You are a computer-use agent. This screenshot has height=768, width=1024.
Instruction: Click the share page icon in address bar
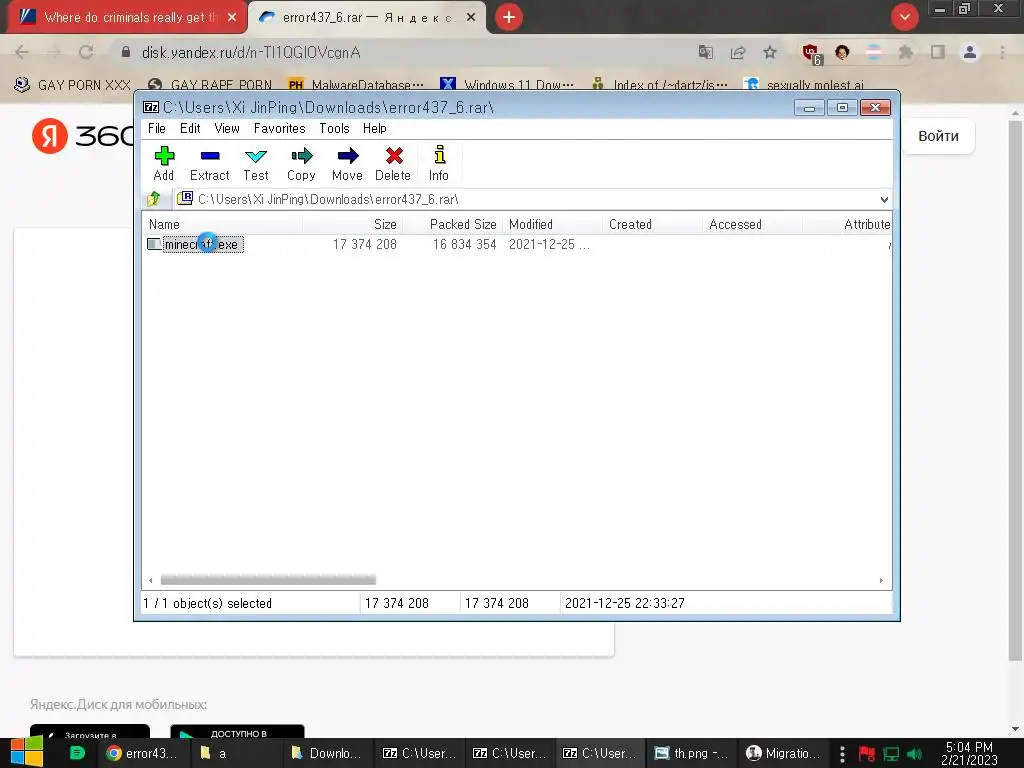click(x=738, y=52)
